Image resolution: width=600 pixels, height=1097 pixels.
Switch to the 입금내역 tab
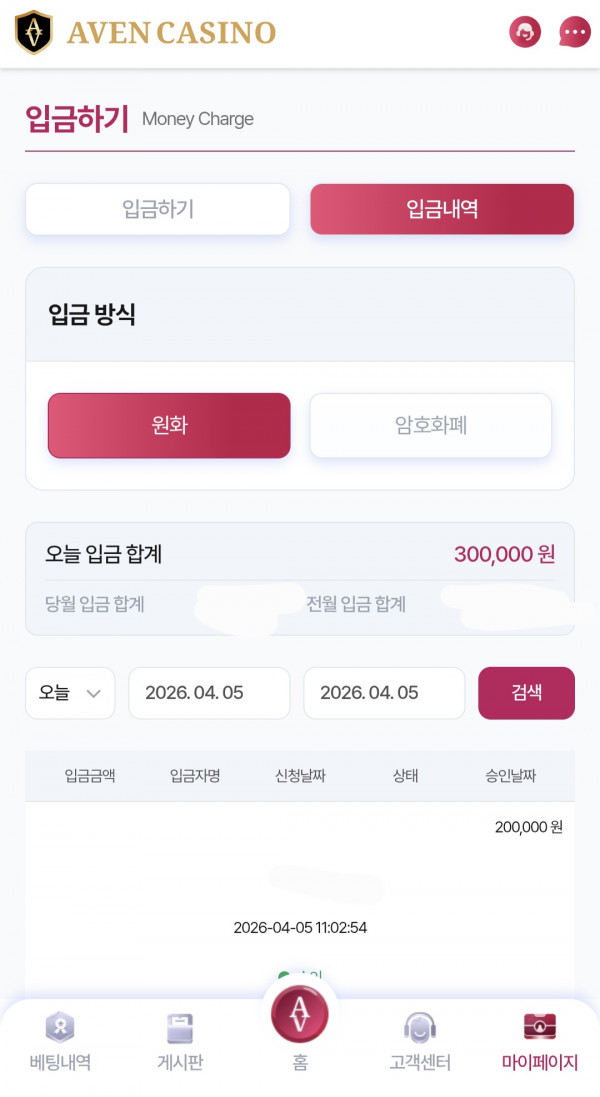442,209
